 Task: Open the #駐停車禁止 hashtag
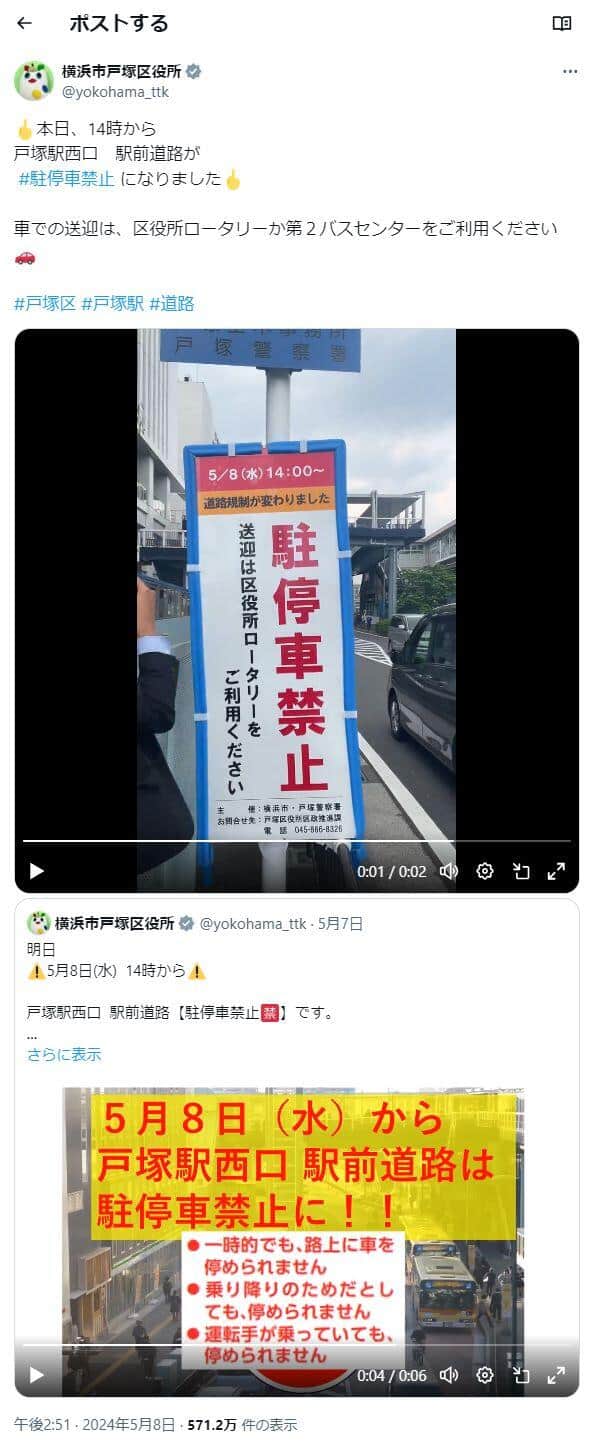click(x=66, y=180)
